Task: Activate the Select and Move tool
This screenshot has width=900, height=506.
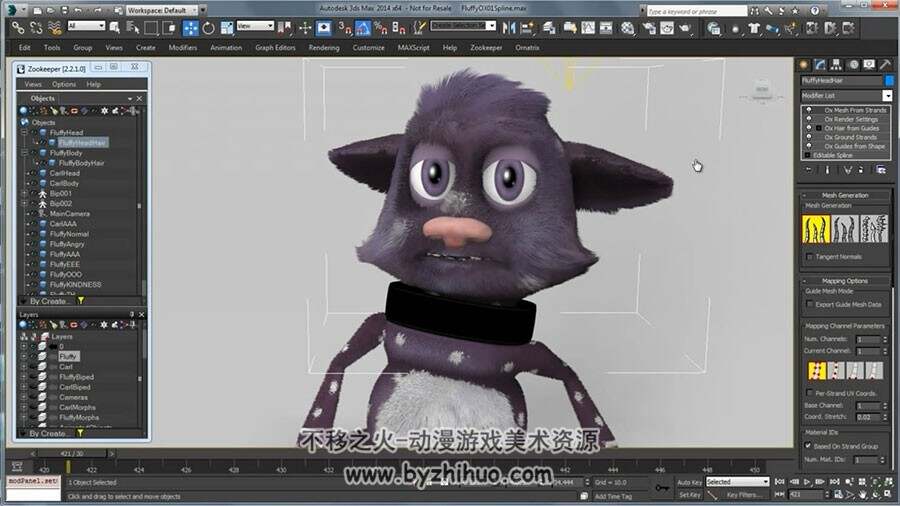Action: point(190,27)
